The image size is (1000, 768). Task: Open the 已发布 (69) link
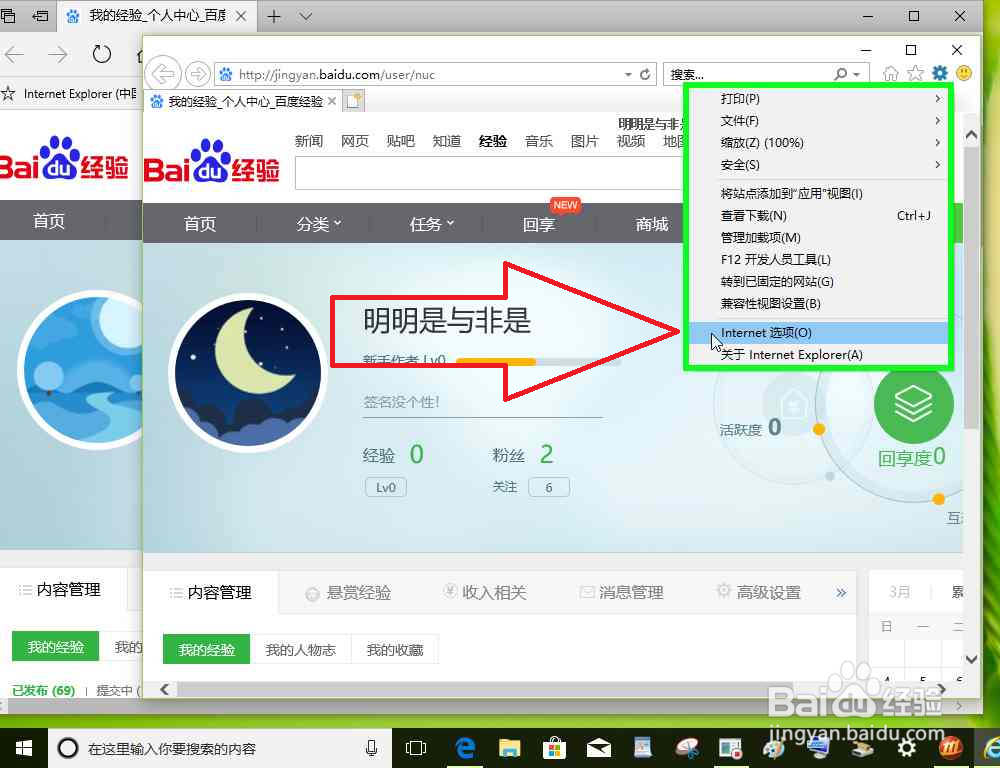(x=43, y=690)
